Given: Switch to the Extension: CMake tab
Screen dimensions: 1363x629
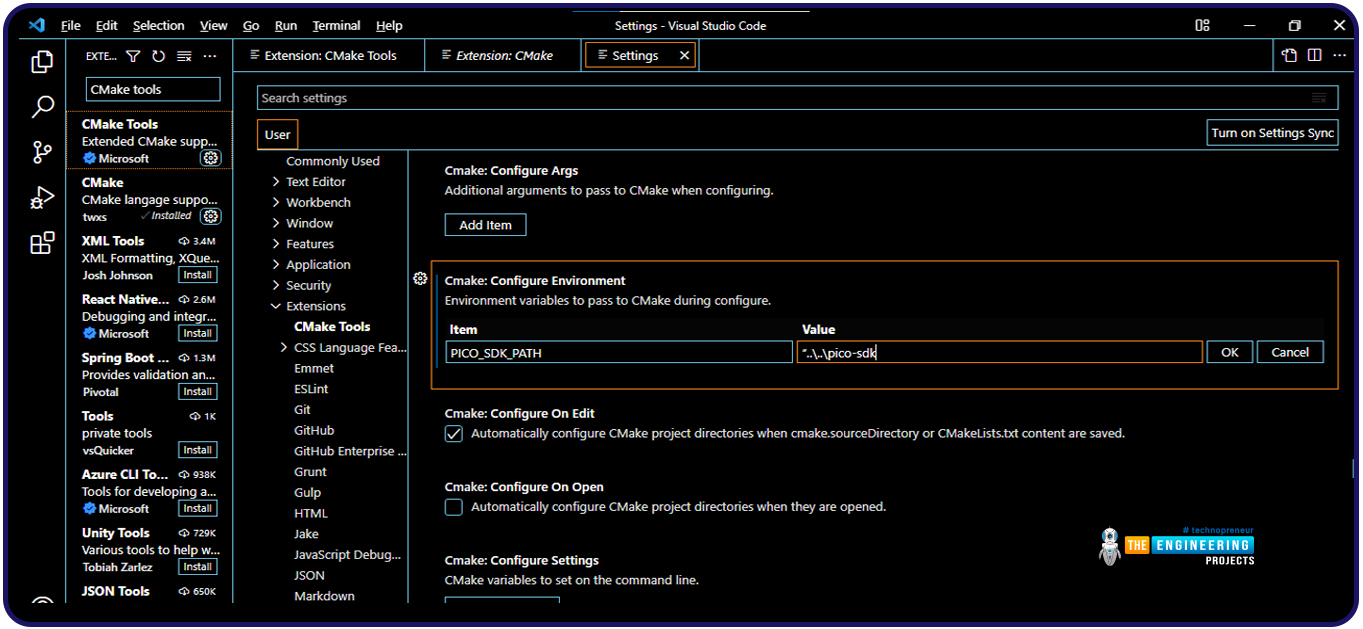Looking at the screenshot, I should (503, 56).
